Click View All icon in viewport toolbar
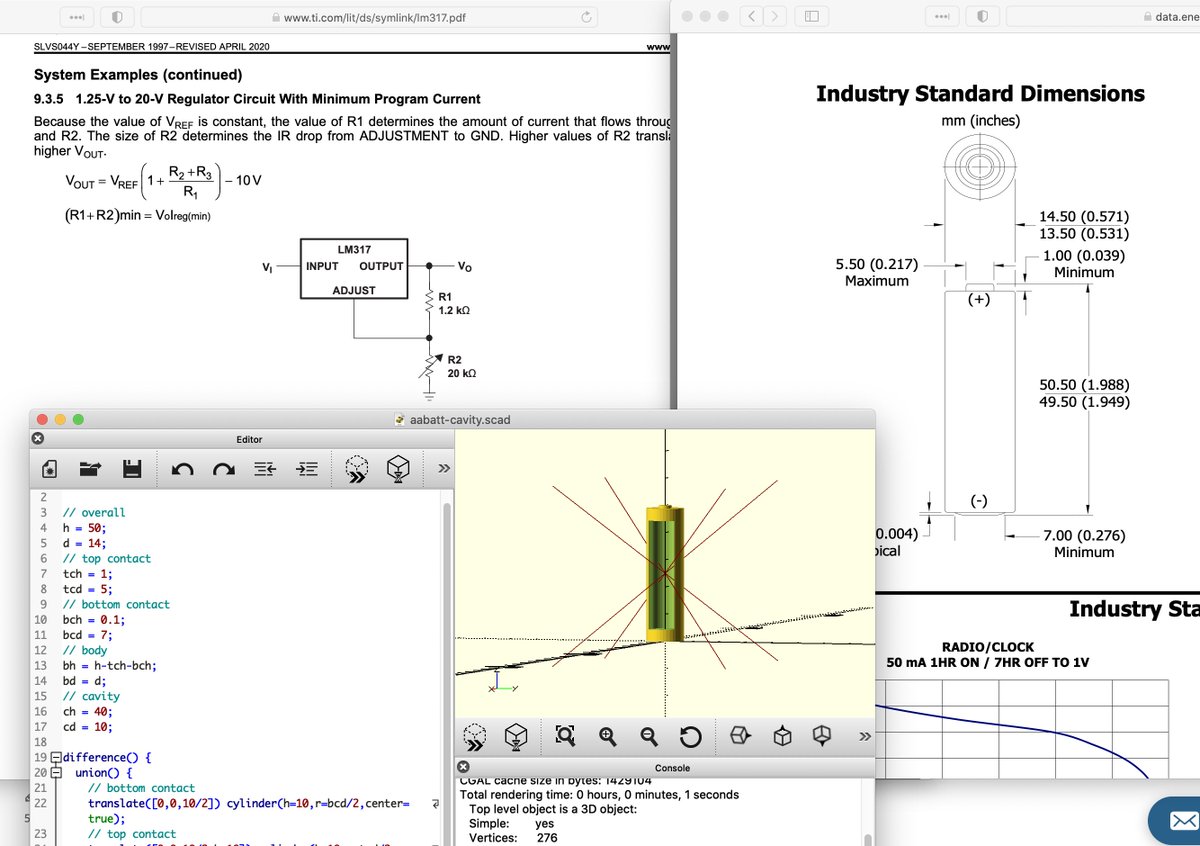Viewport: 1200px width, 846px height. 565,737
